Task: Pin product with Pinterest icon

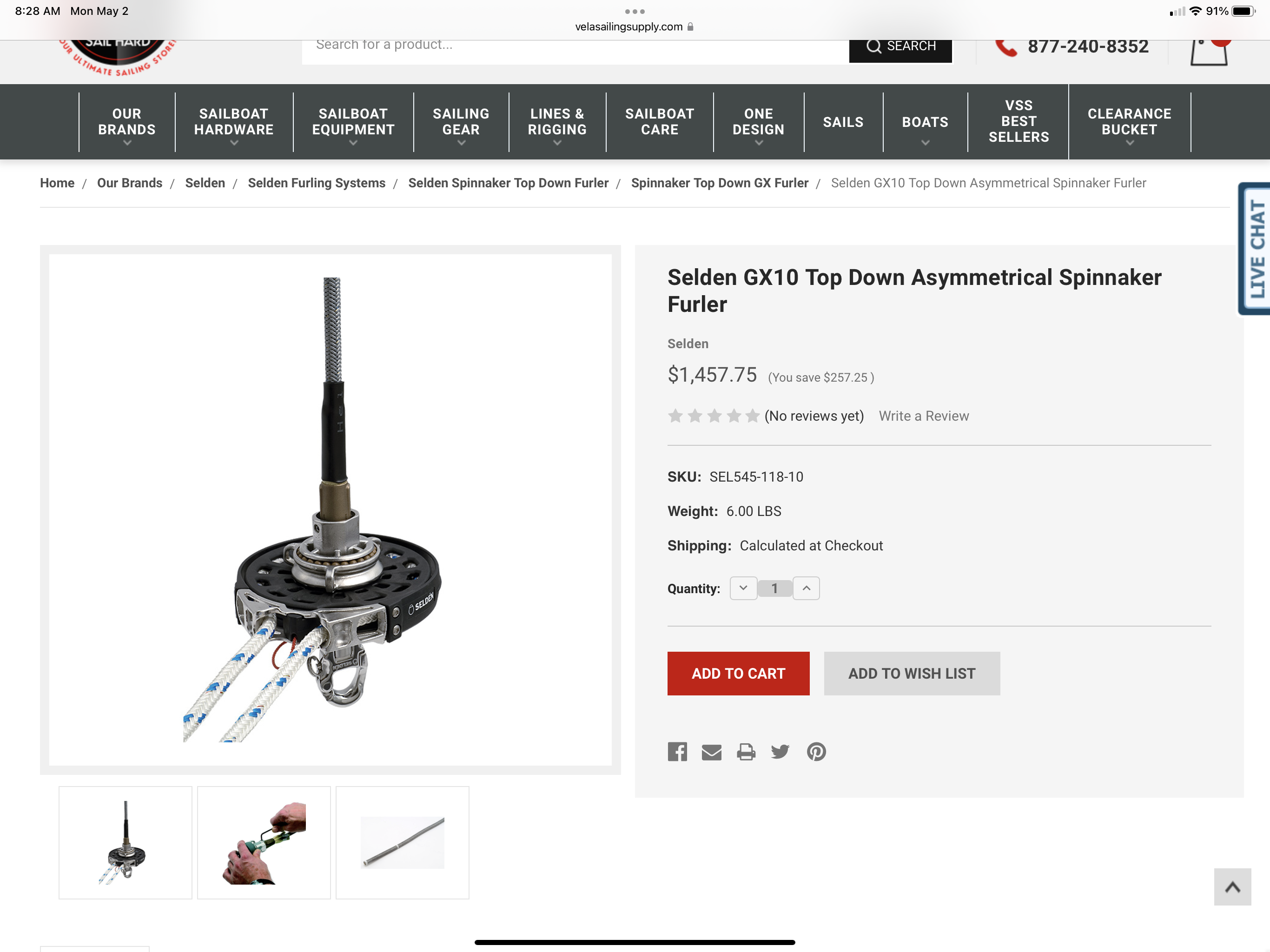Action: (816, 752)
